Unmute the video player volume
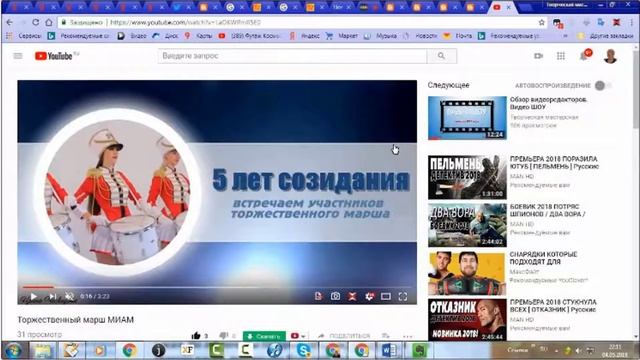 [x=70, y=296]
